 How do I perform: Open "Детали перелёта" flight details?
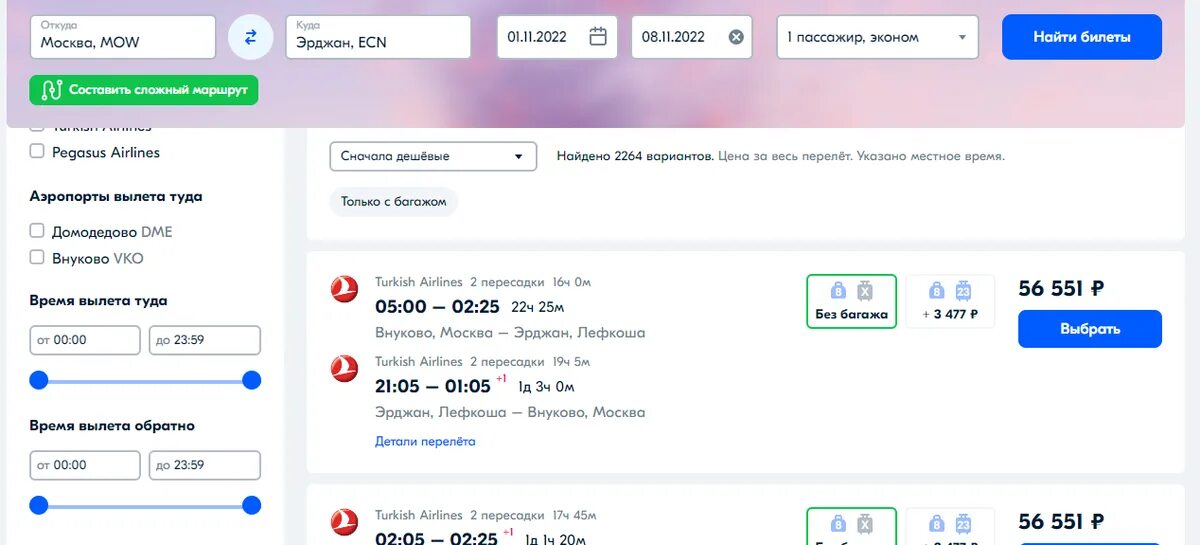point(425,441)
